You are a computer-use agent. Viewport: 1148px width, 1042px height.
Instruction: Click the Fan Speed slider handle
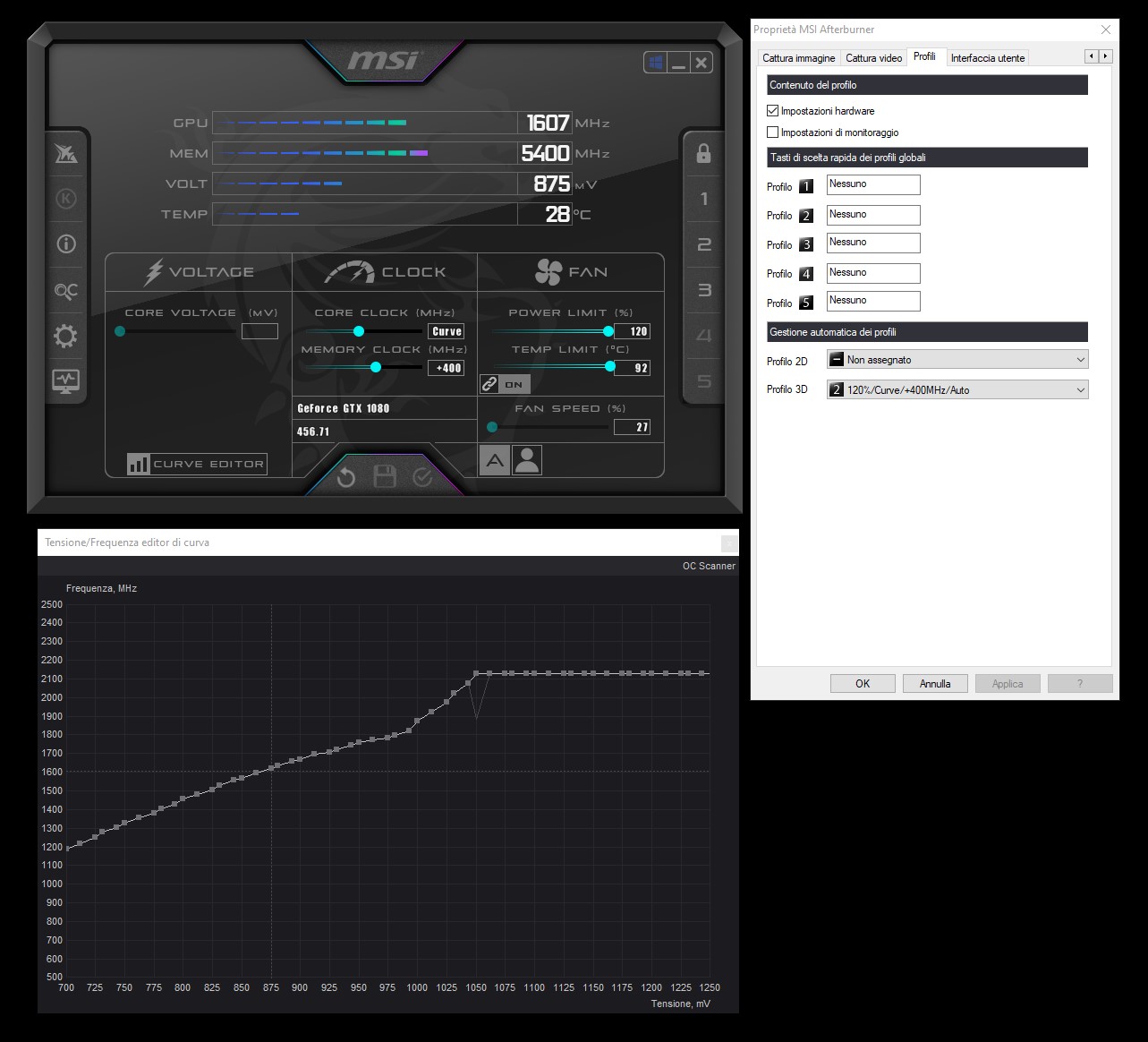coord(491,427)
